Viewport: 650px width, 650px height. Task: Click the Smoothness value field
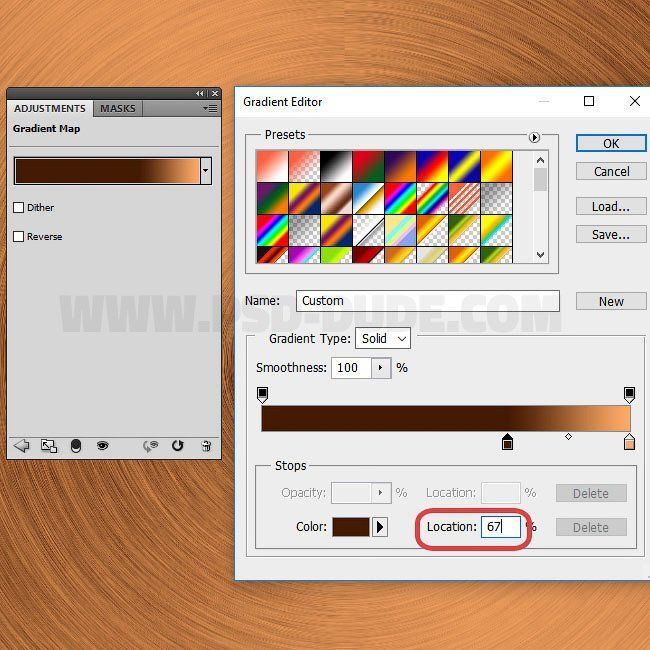pos(351,368)
